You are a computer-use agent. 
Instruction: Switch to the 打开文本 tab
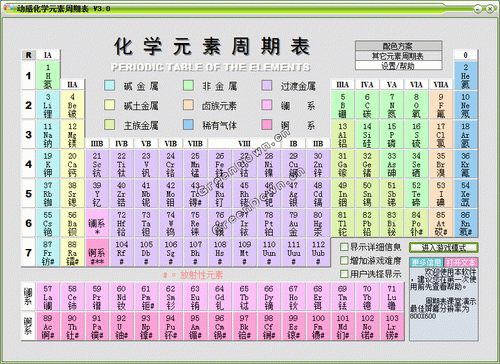[x=461, y=262]
